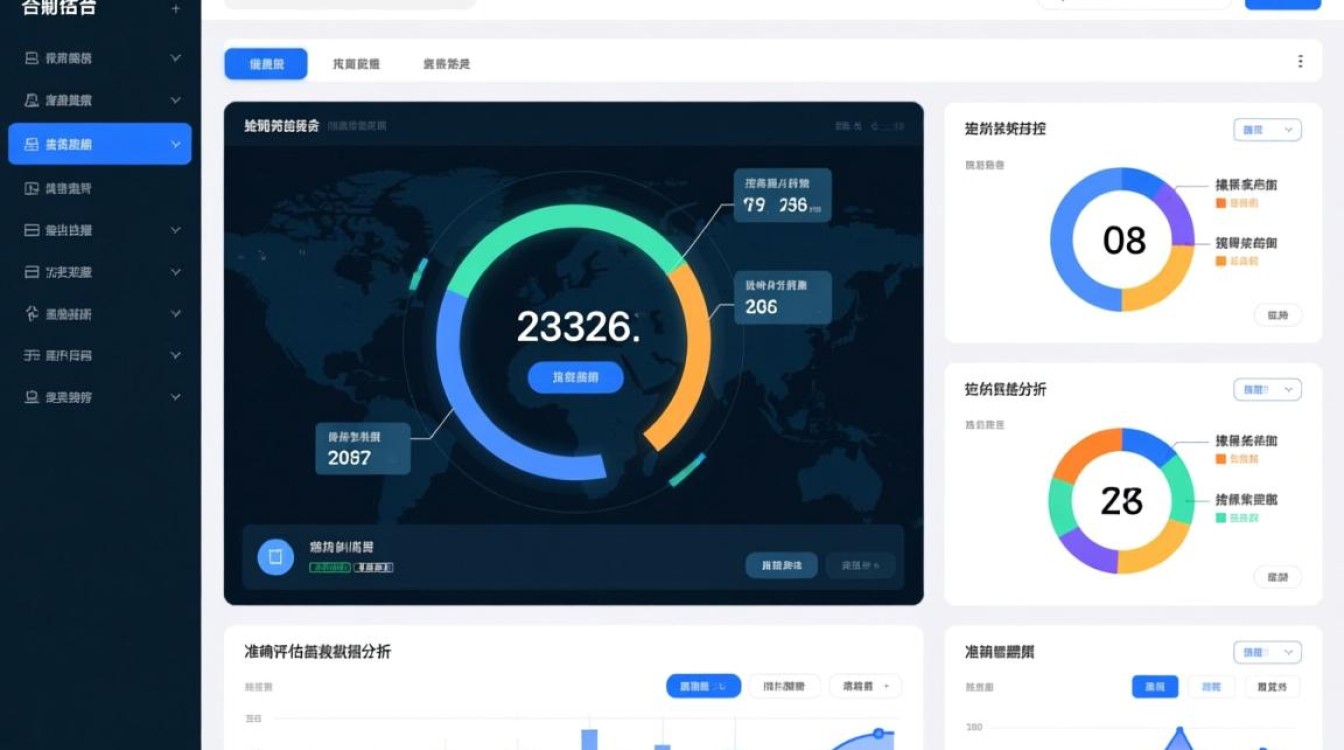Open the dropdown in the '28' donut chart card
Image resolution: width=1344 pixels, height=750 pixels.
click(1267, 390)
